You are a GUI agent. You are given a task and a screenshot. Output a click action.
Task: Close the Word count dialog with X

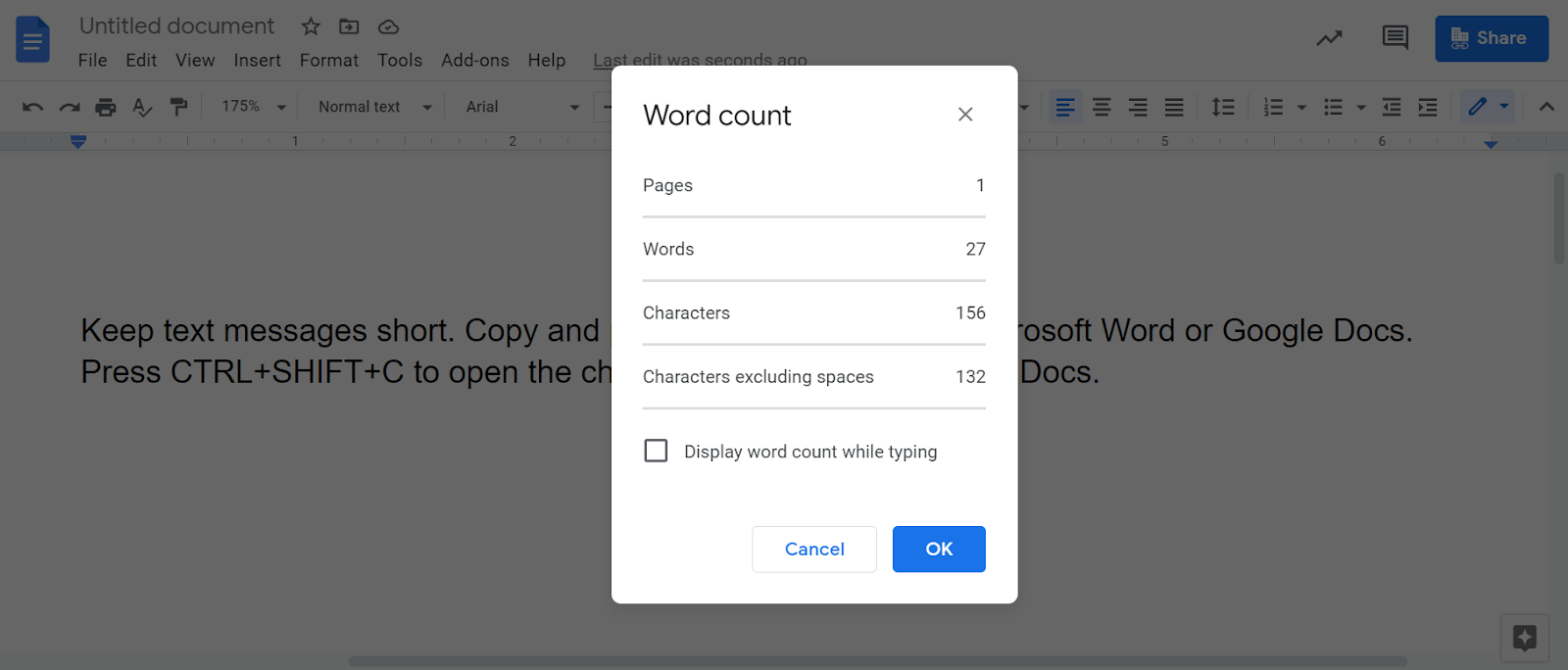(965, 115)
